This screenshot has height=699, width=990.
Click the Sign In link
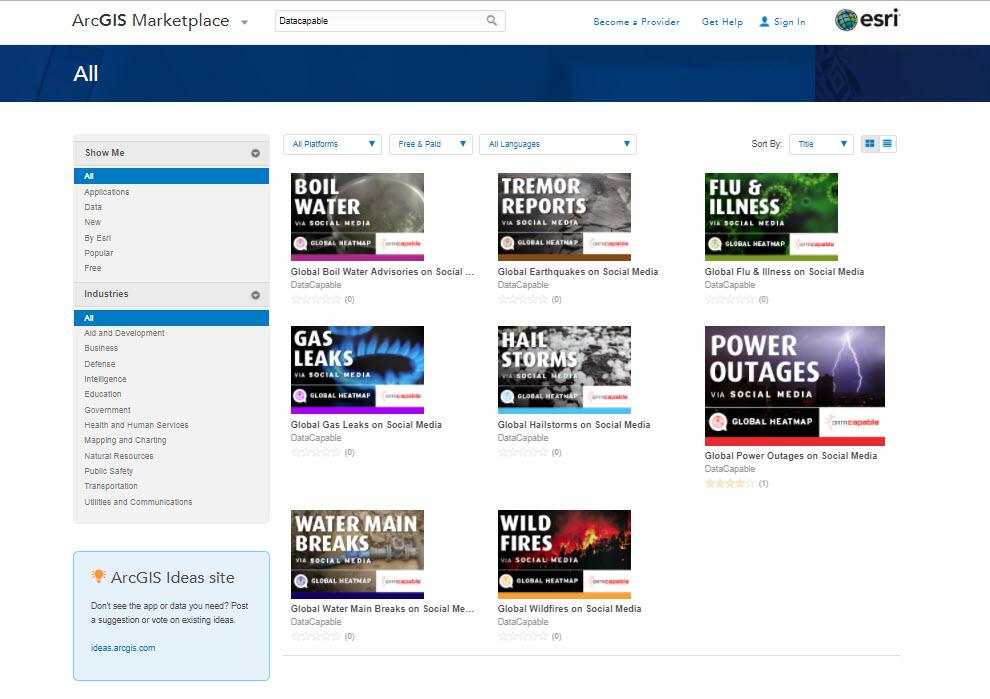pos(789,21)
